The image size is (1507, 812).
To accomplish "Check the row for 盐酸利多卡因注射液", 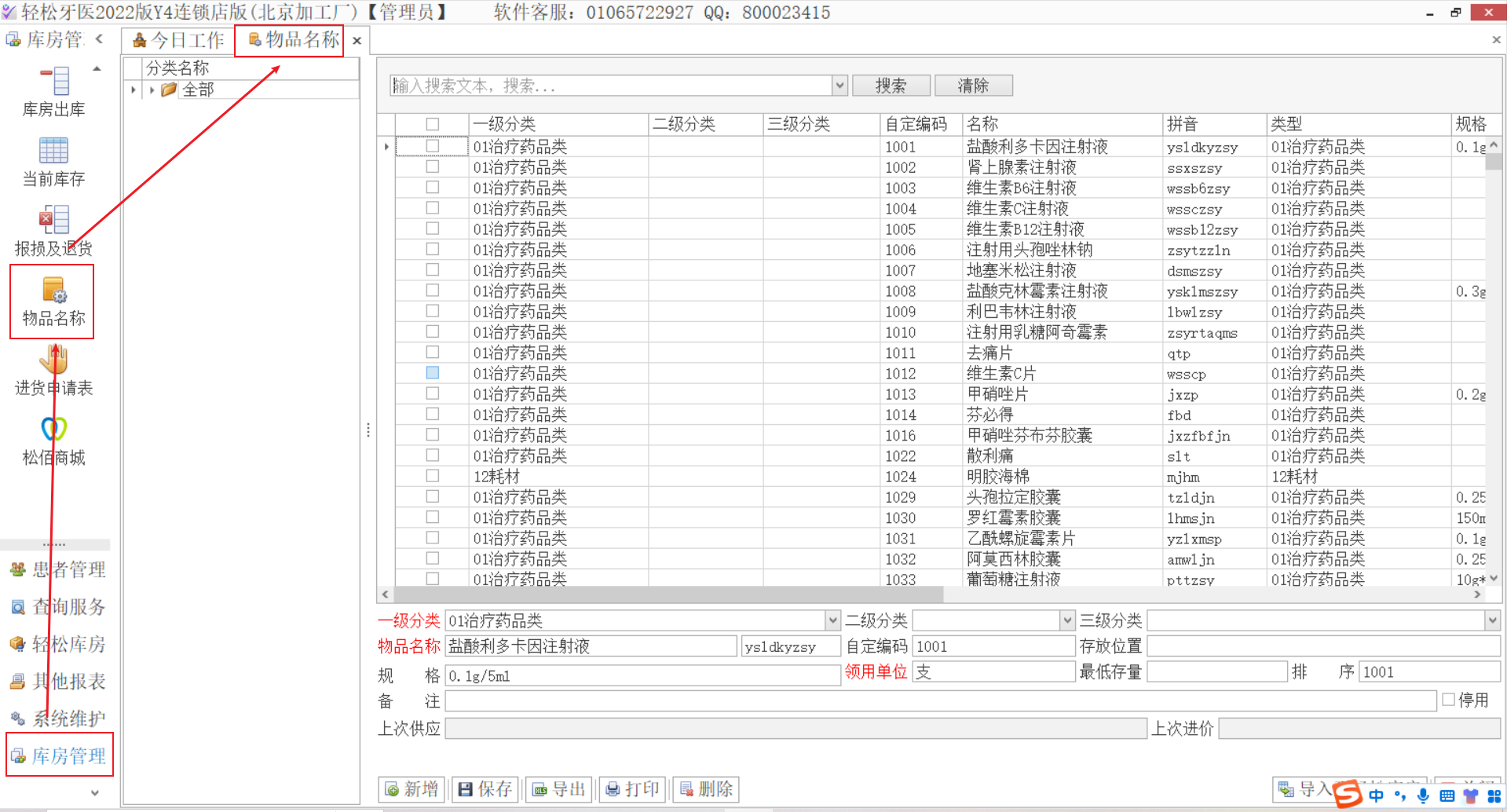I will 433,146.
